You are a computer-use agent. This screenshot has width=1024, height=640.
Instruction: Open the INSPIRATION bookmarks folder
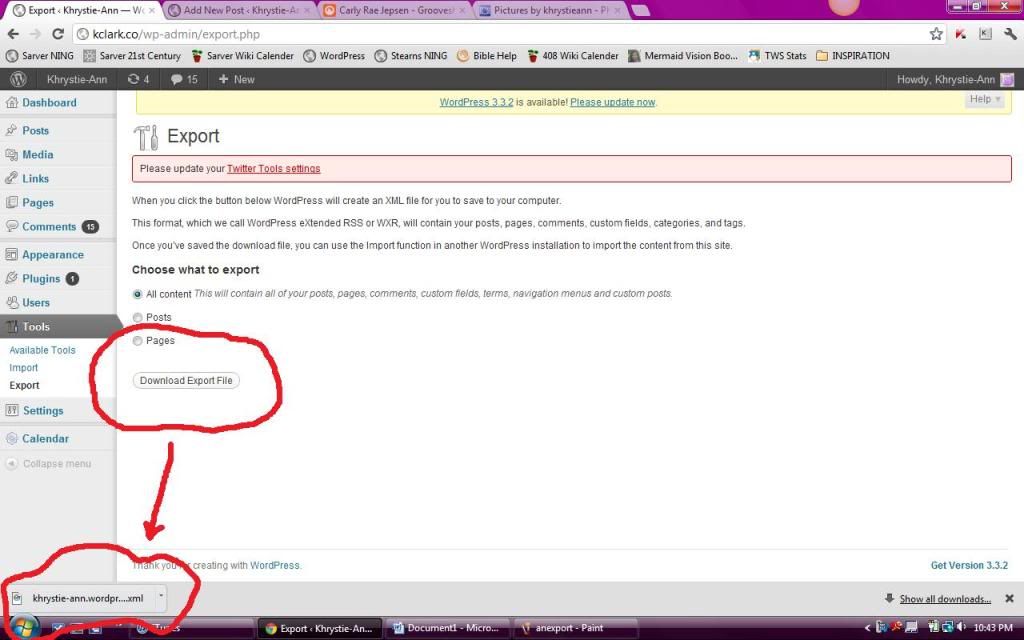coord(853,56)
